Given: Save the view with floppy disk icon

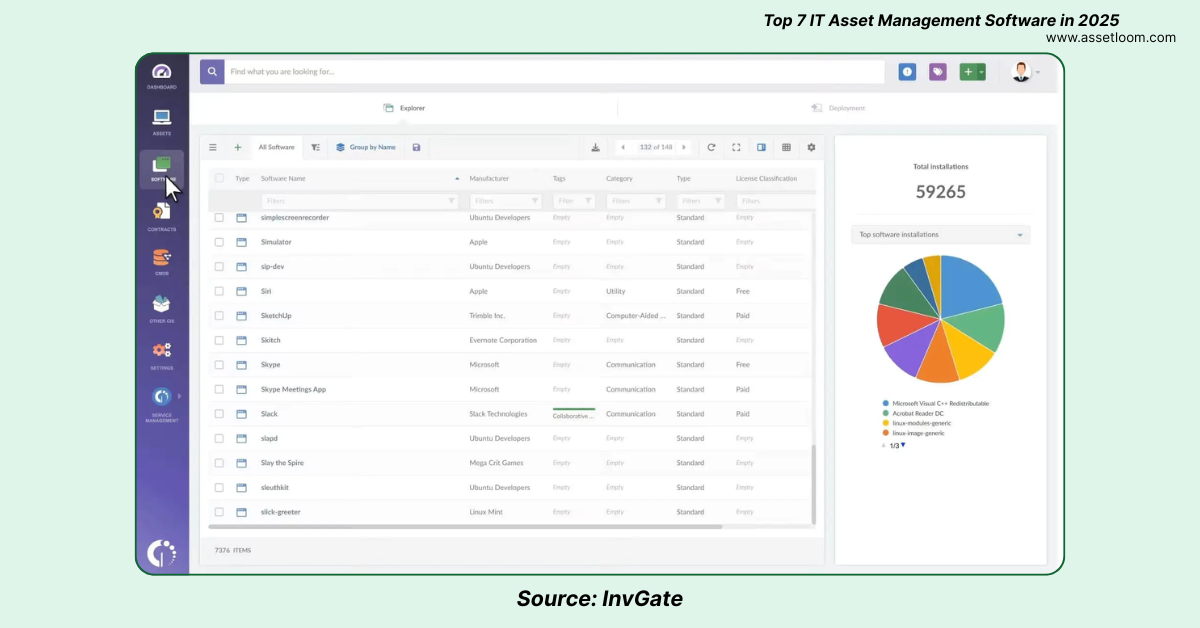Looking at the screenshot, I should tap(416, 147).
